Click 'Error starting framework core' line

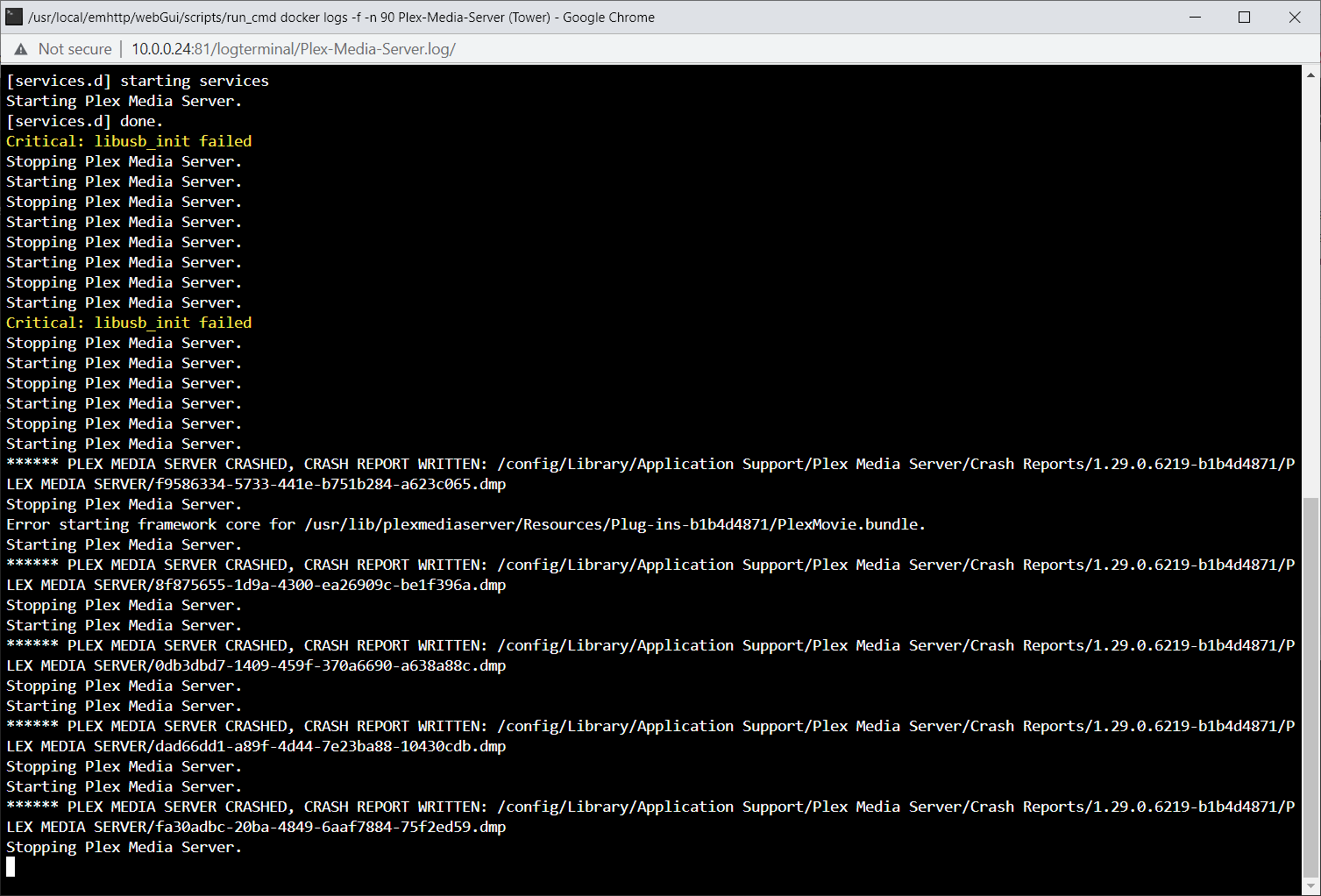[465, 524]
